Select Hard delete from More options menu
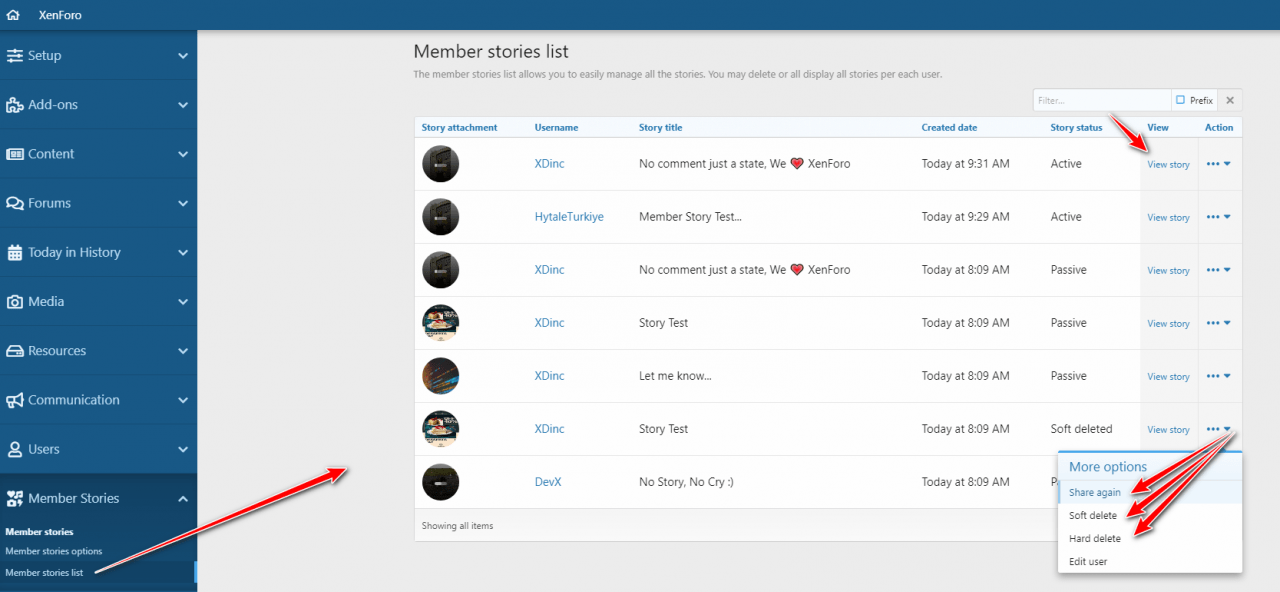Viewport: 1280px width, 592px height. click(x=1094, y=539)
